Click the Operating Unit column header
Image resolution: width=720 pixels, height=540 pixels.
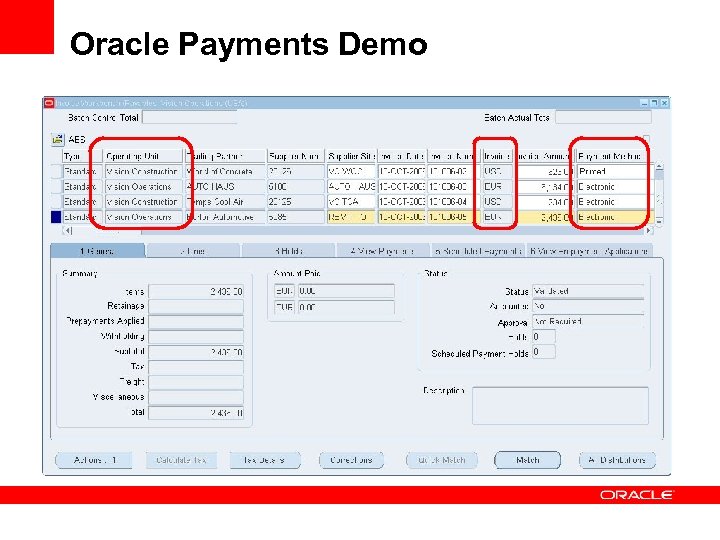(143, 156)
